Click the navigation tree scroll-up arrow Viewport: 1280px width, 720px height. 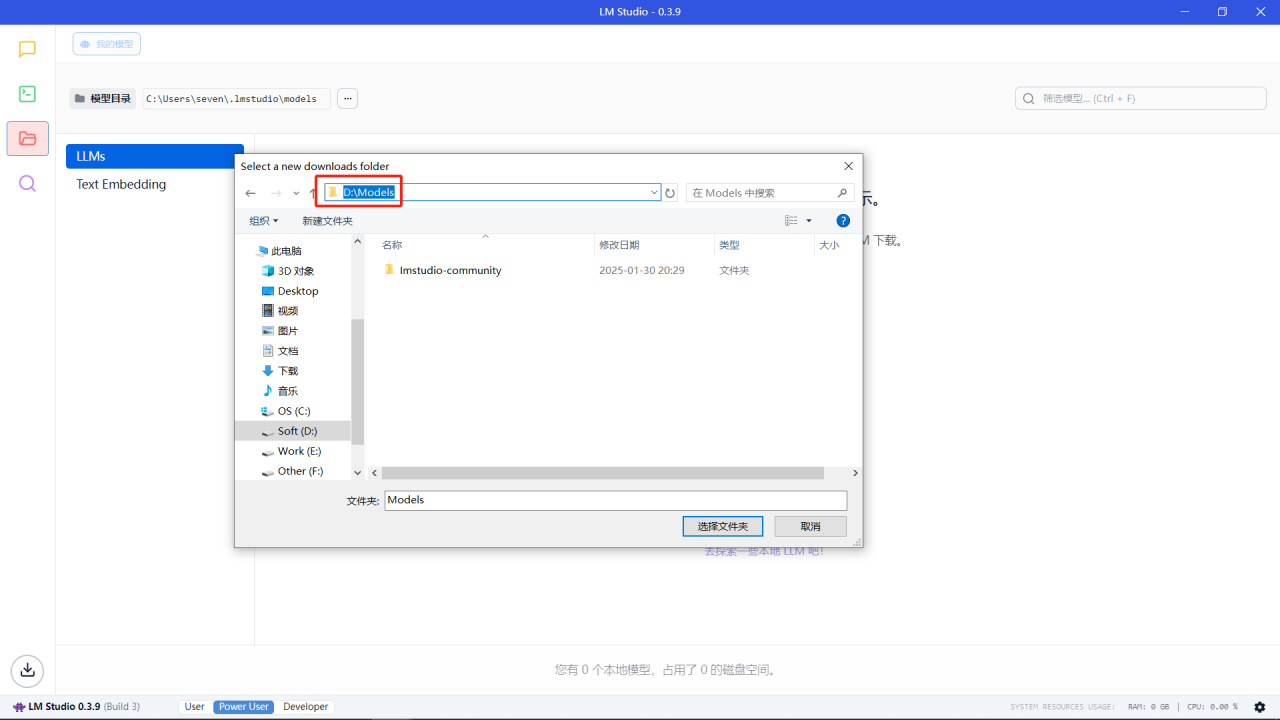[358, 241]
